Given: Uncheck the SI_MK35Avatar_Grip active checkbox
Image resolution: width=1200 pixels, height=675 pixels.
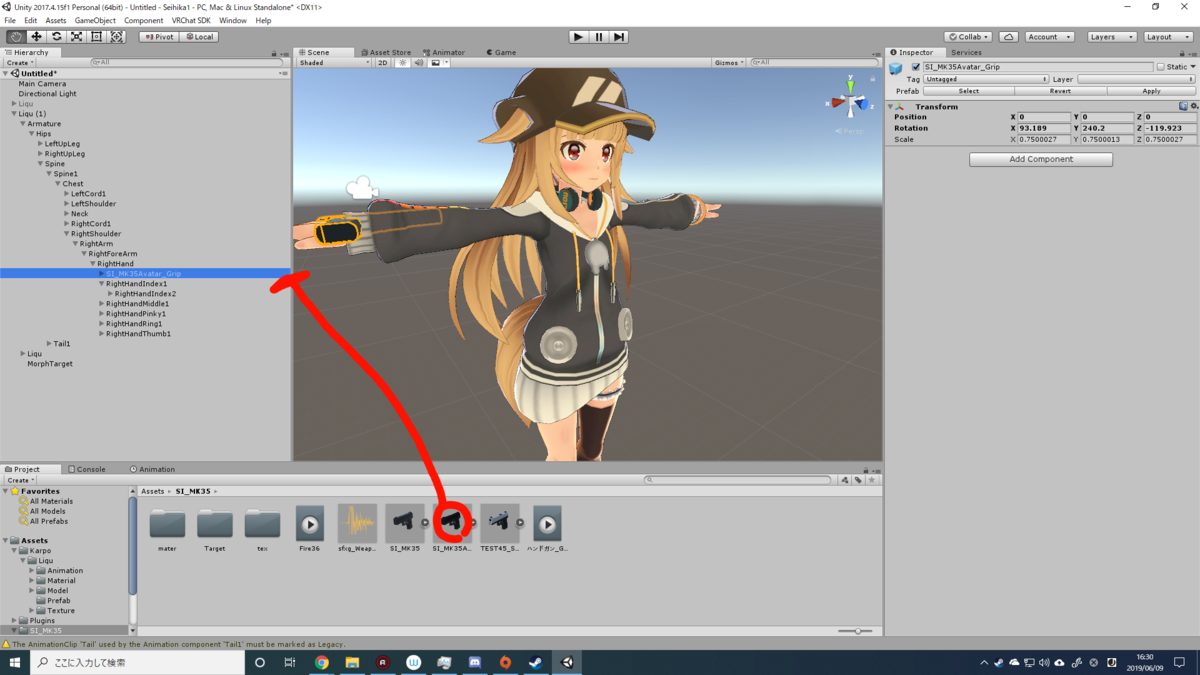Looking at the screenshot, I should coord(916,67).
